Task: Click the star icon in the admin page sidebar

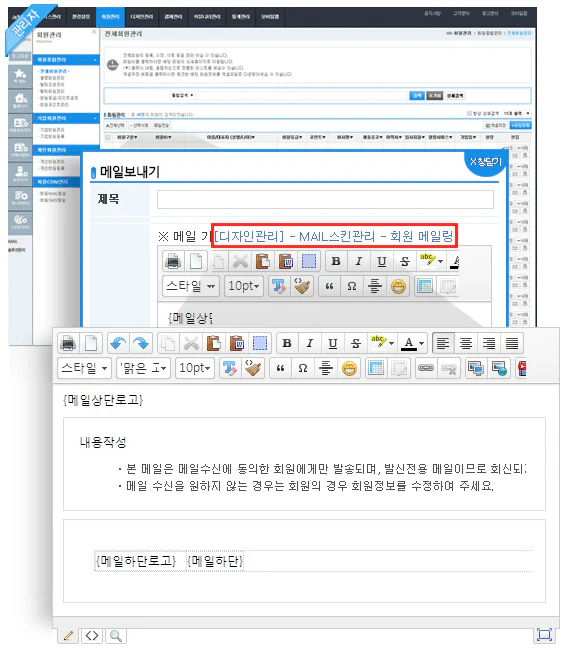Action: tap(20, 75)
